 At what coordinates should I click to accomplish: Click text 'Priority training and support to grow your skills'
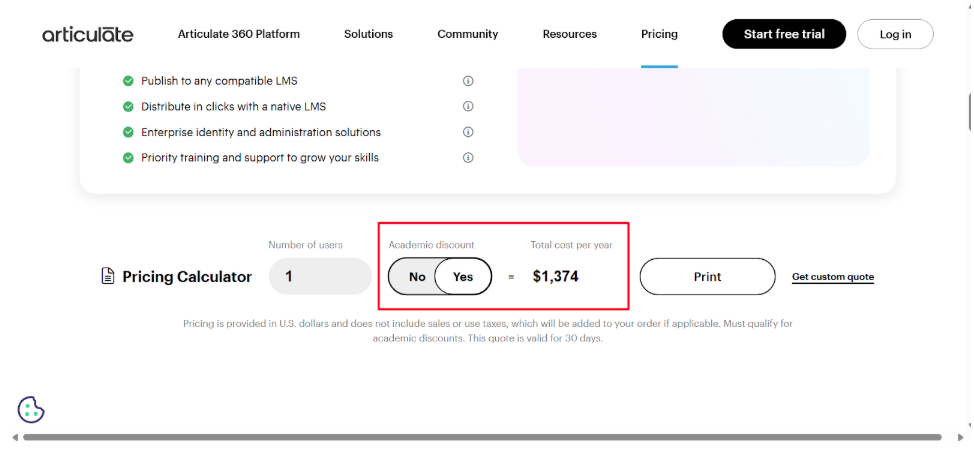click(x=260, y=158)
